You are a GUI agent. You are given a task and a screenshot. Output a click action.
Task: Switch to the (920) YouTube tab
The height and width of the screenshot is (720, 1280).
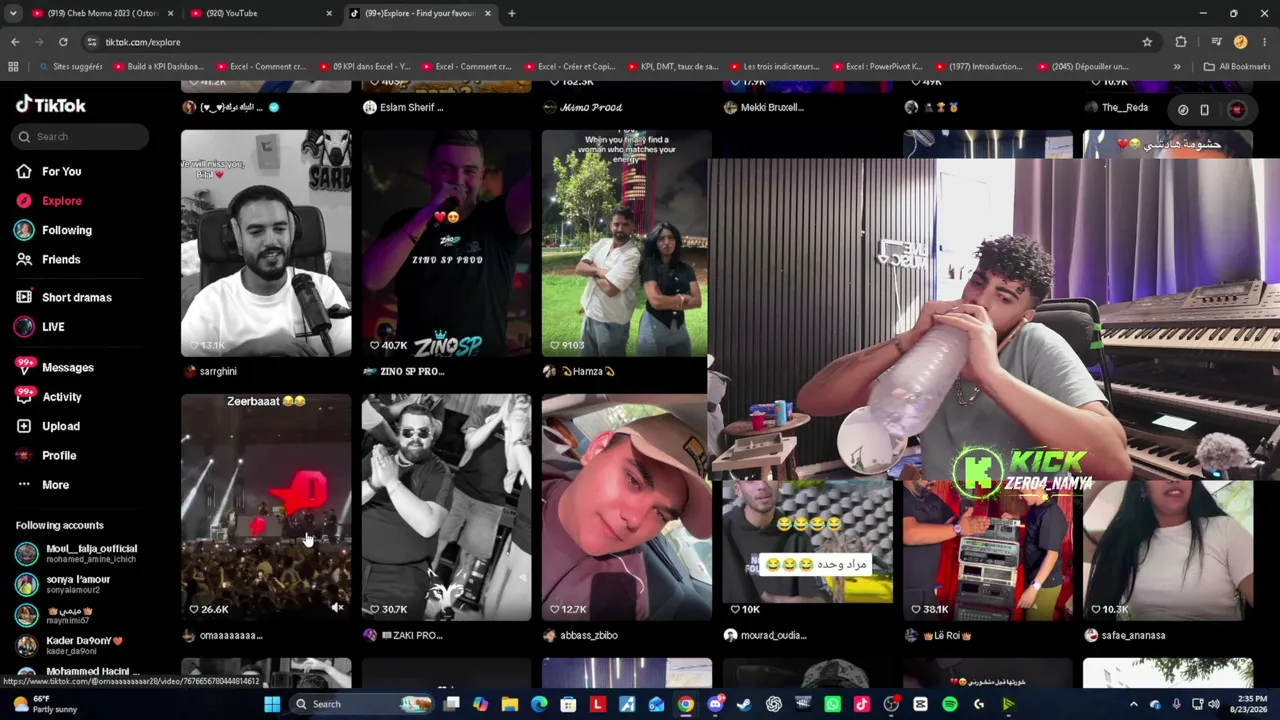tap(263, 13)
